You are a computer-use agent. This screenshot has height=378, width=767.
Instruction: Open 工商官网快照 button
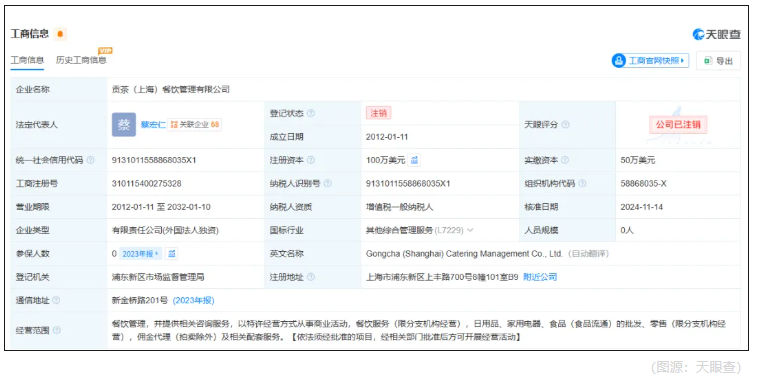[650, 61]
